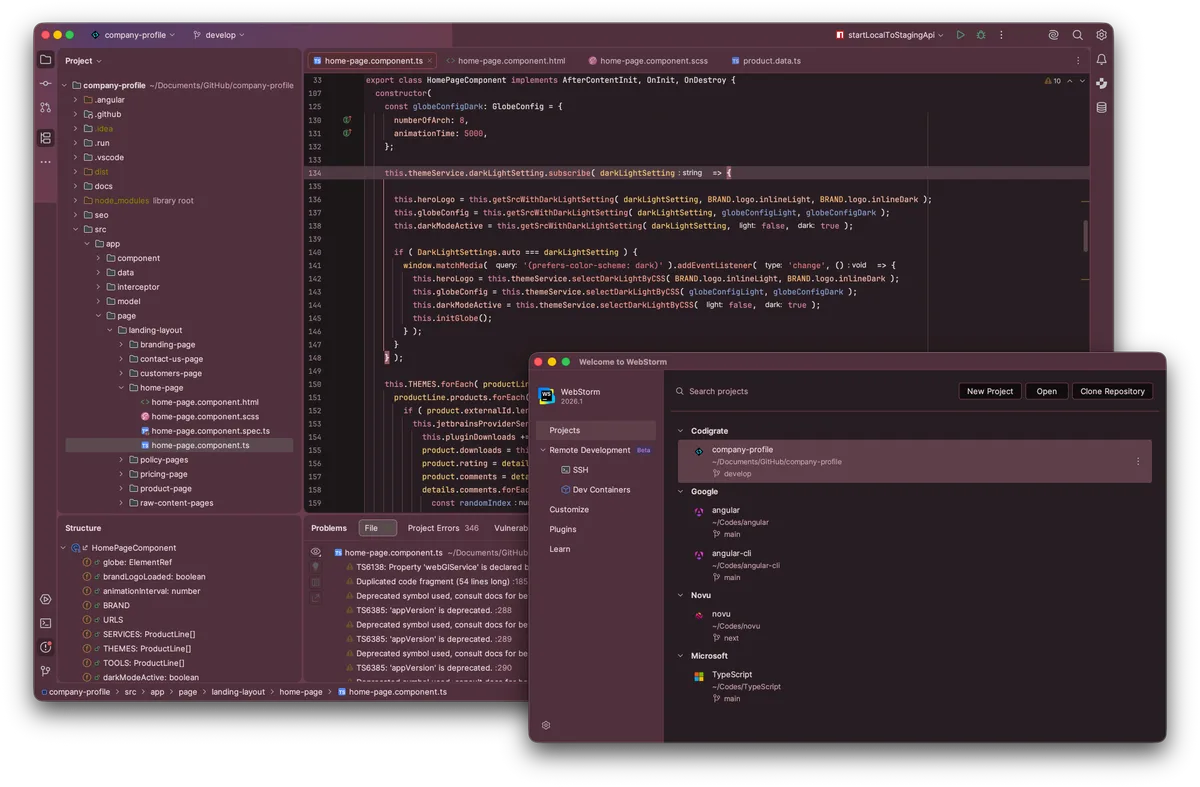
Task: Click the gutter override icon on line 130
Action: (x=347, y=120)
